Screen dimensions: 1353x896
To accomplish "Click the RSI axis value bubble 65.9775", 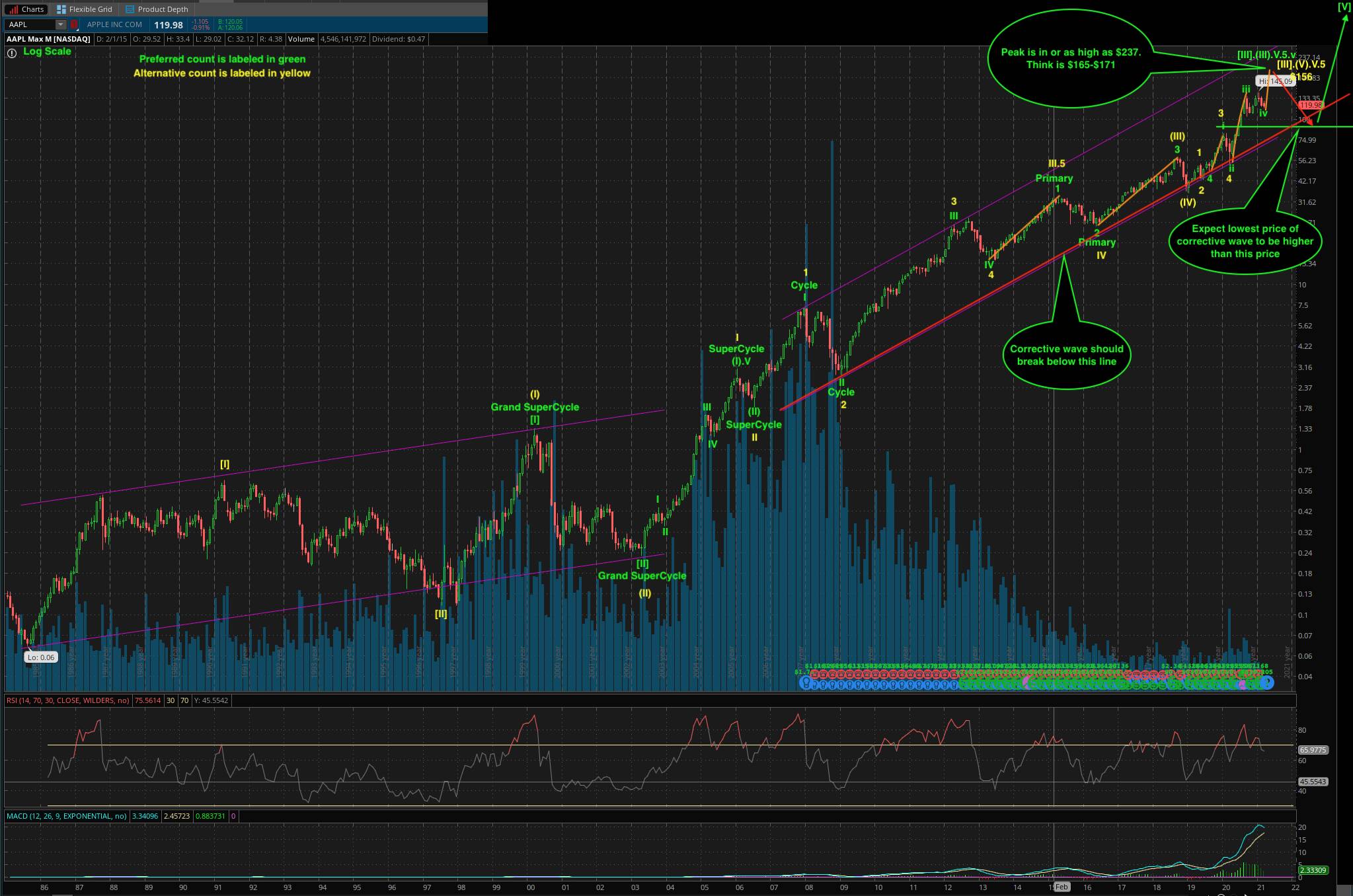I will coord(1313,750).
